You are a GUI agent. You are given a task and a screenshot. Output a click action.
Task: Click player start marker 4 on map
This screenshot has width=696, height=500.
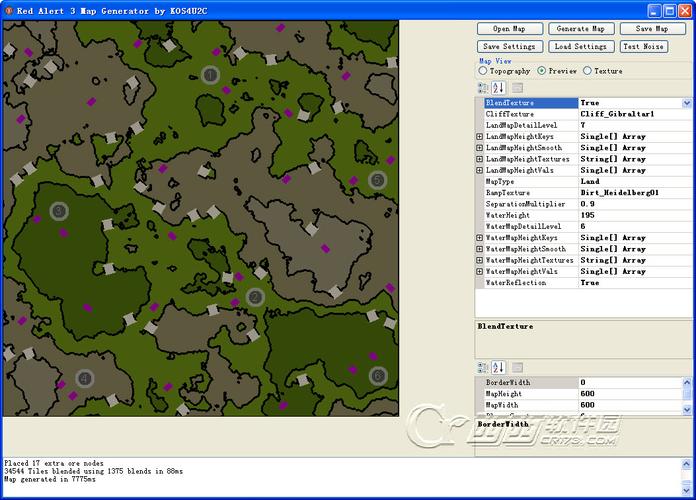[84, 378]
